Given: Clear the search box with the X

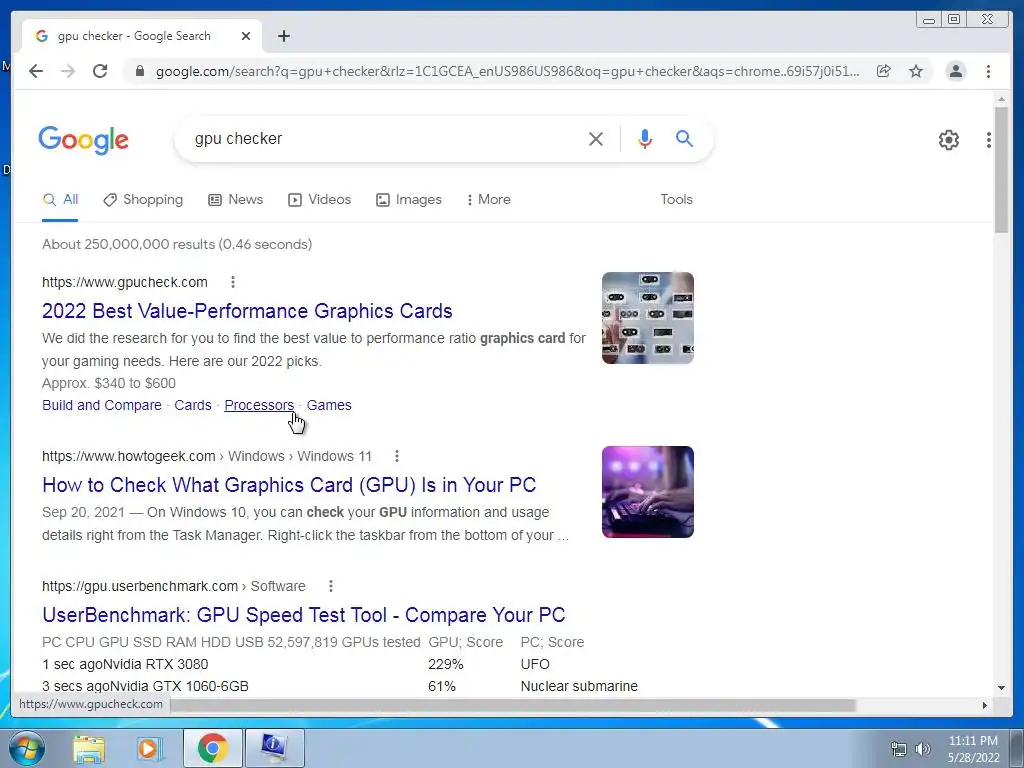Looking at the screenshot, I should (596, 139).
